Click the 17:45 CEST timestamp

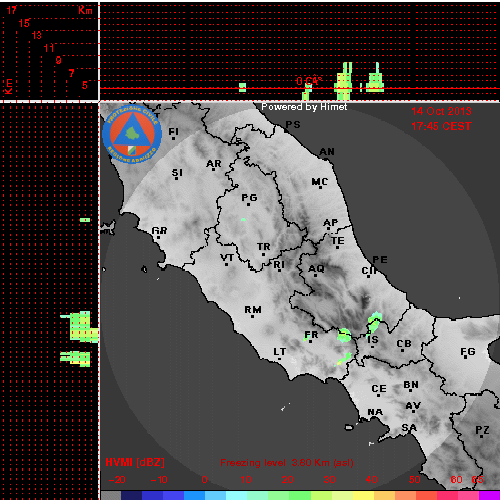441,126
